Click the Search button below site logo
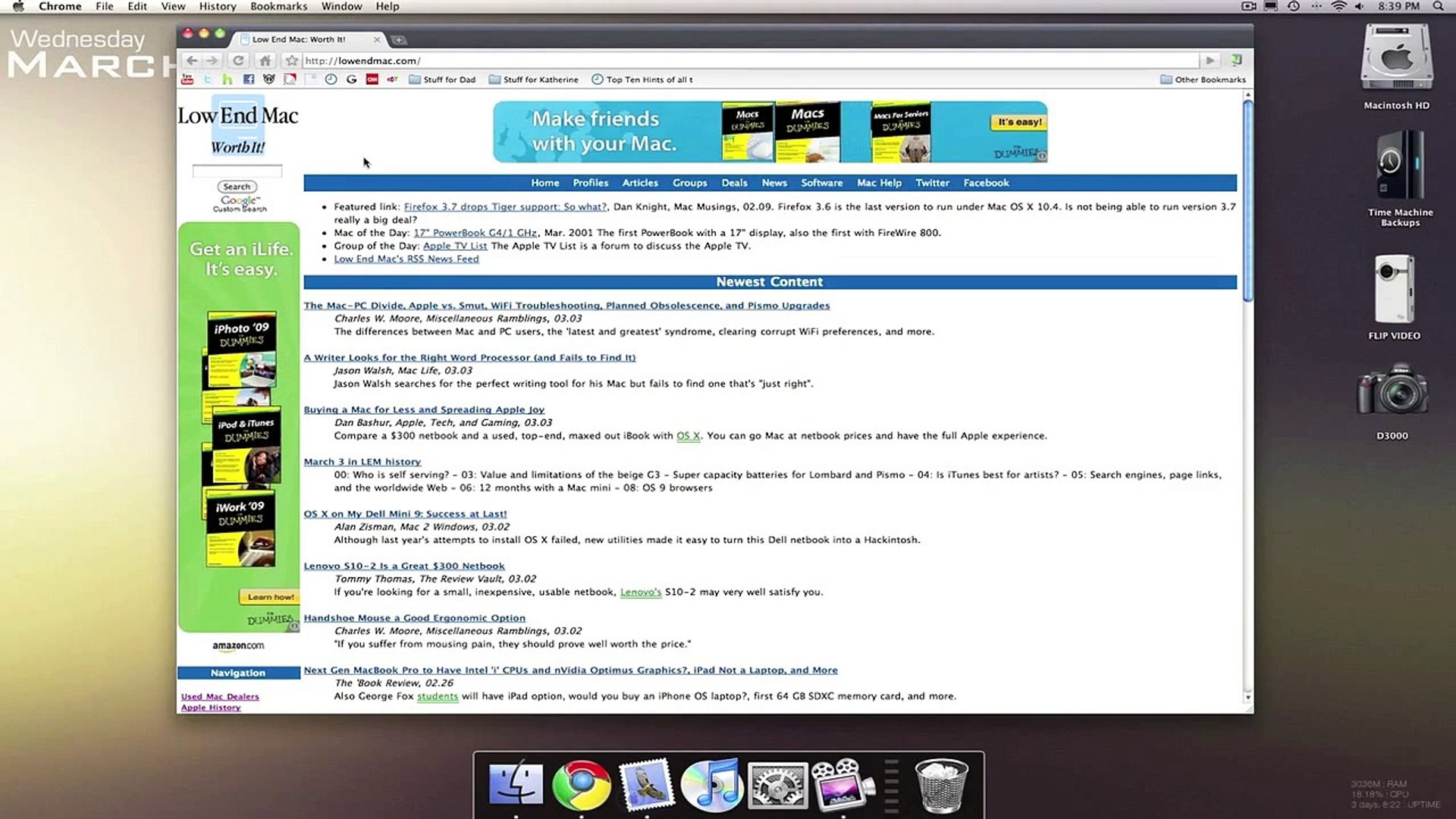 (237, 187)
